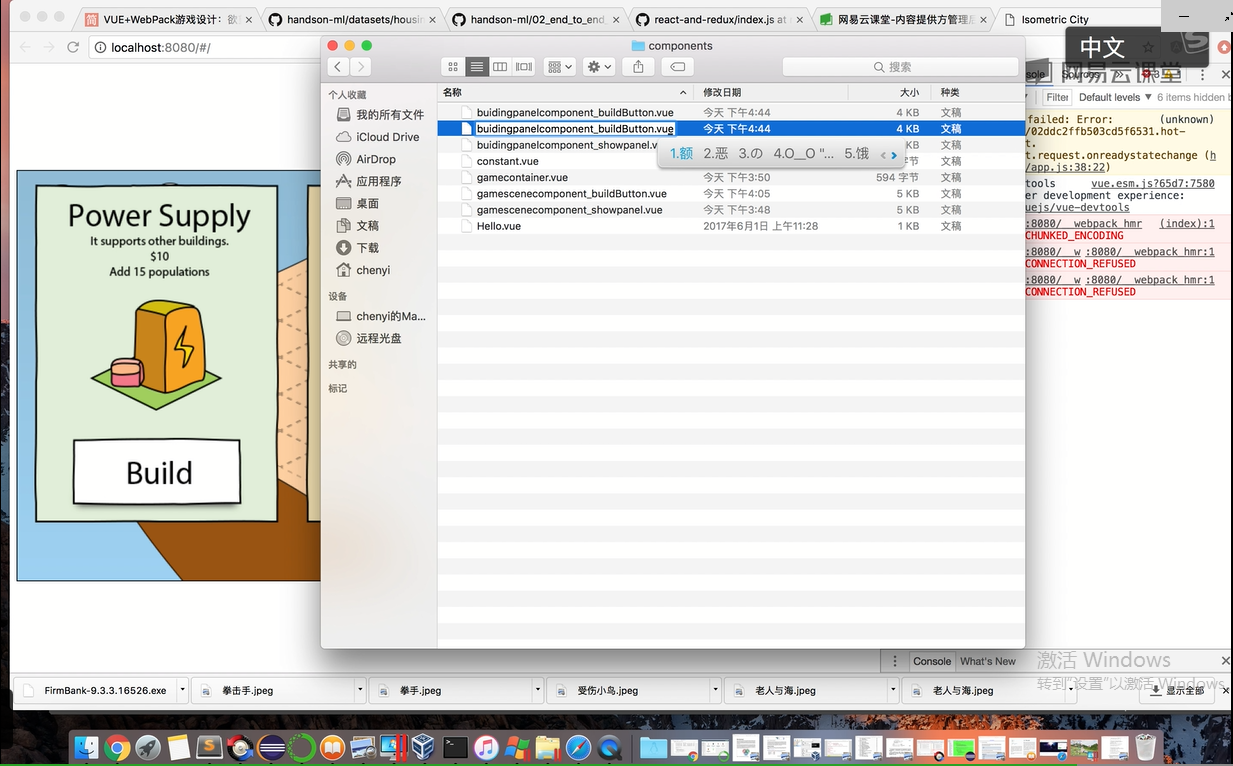This screenshot has height=766, width=1233.
Task: Switch to the VUE+WebPack游戏设计 Chrome tab
Action: click(x=170, y=19)
